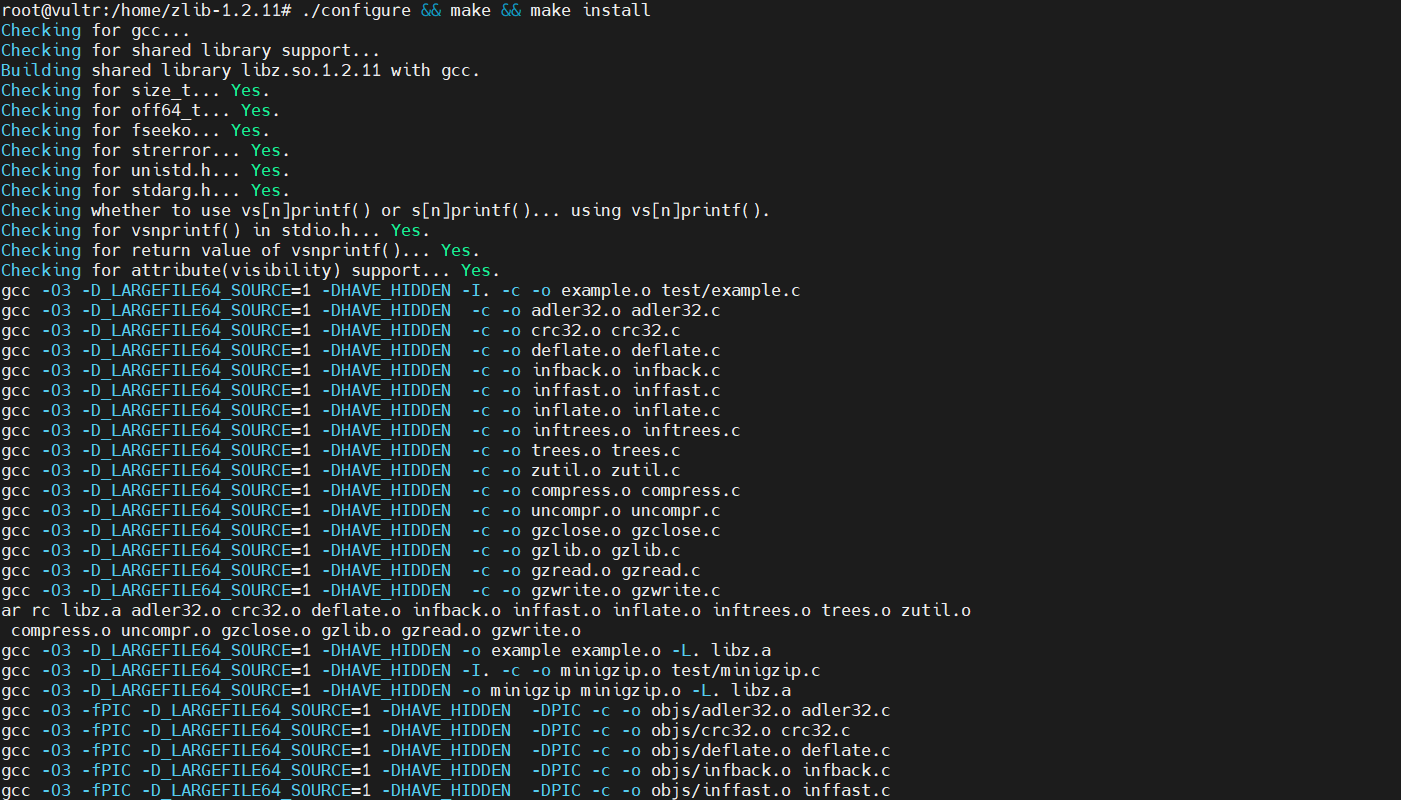Select the test/example.c source file path
The image size is (1401, 800).
click(733, 290)
